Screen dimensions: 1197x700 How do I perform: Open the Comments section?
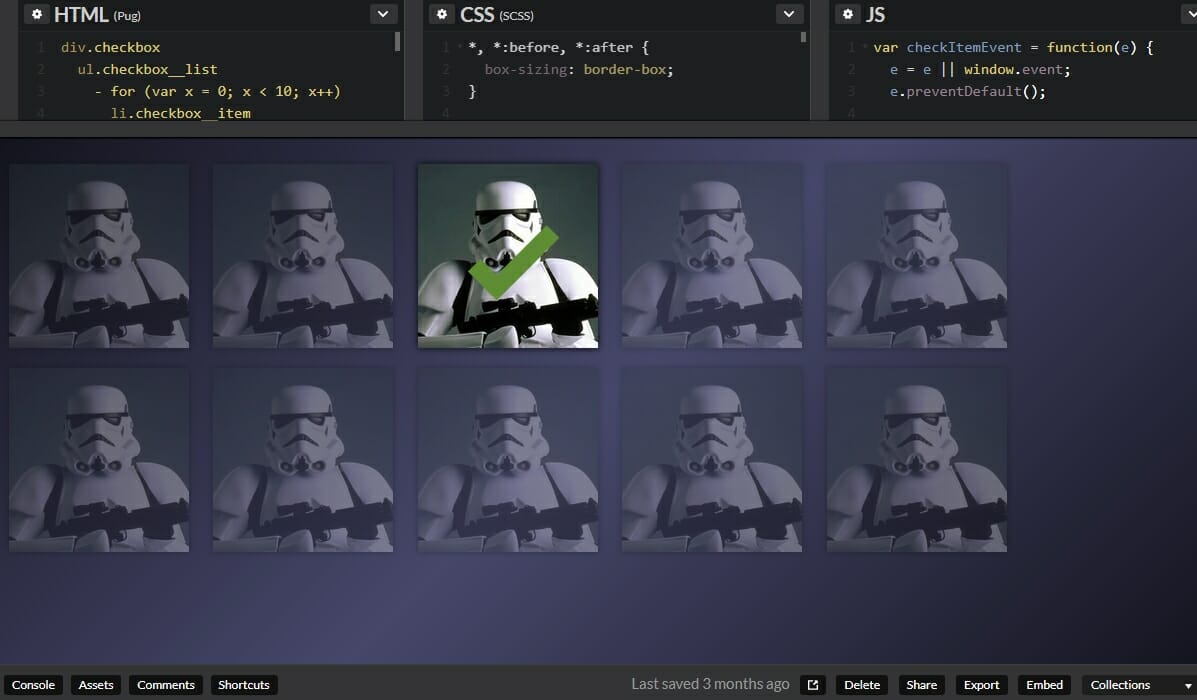165,684
